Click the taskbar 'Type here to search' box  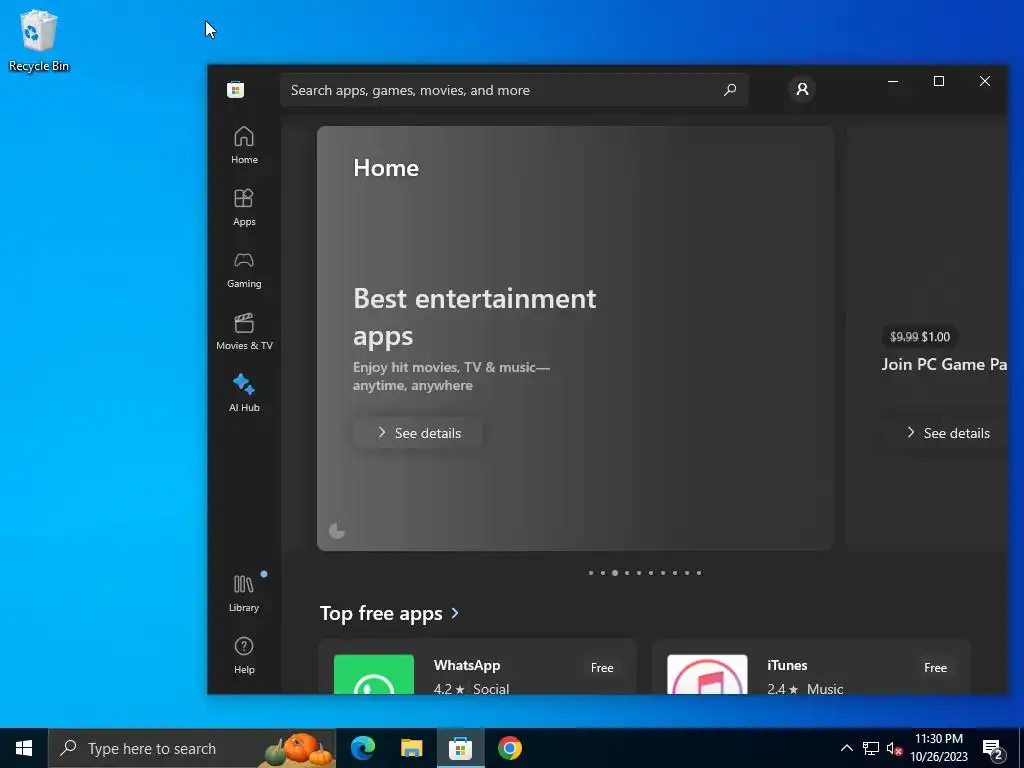point(192,748)
